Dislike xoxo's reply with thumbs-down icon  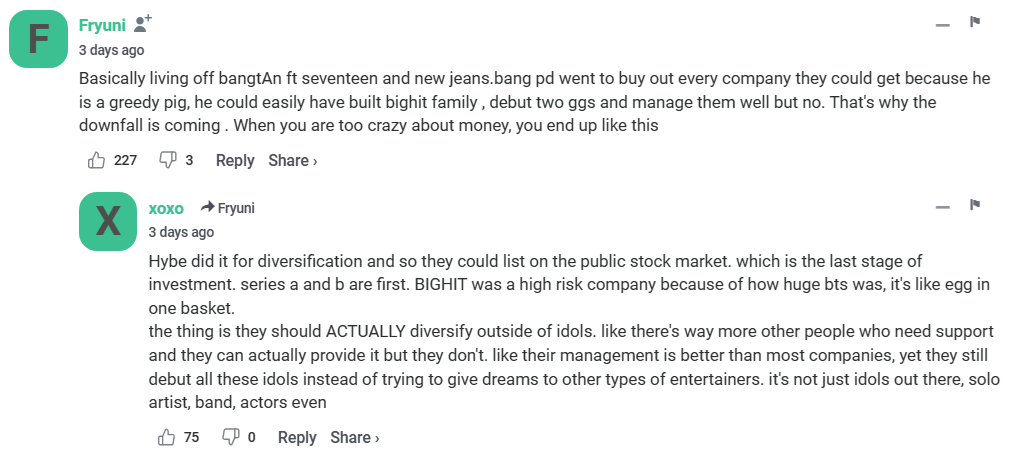(x=230, y=437)
